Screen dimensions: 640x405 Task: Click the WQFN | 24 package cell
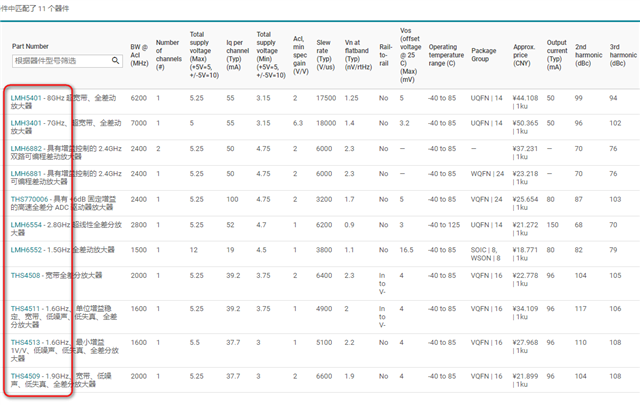tap(487, 174)
